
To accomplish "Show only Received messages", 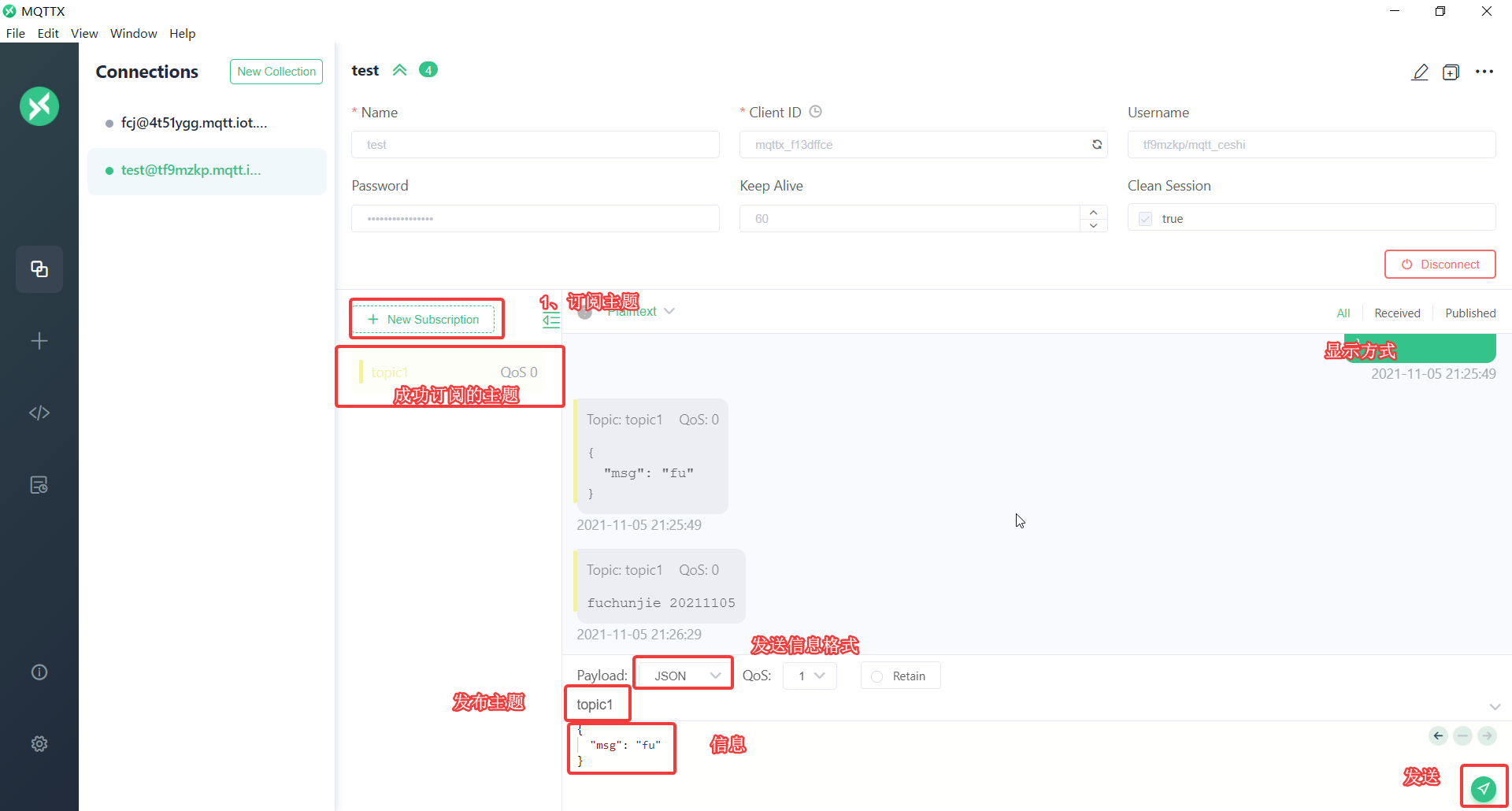I will click(1397, 313).
